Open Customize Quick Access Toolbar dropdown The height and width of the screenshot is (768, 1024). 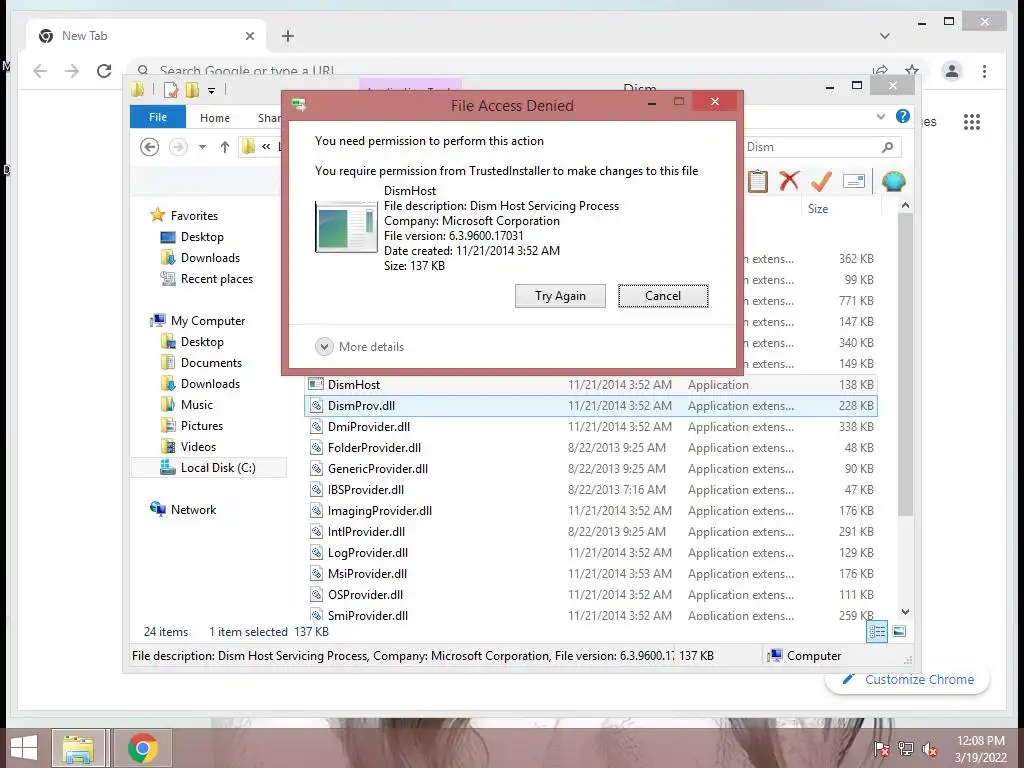pyautogui.click(x=212, y=90)
